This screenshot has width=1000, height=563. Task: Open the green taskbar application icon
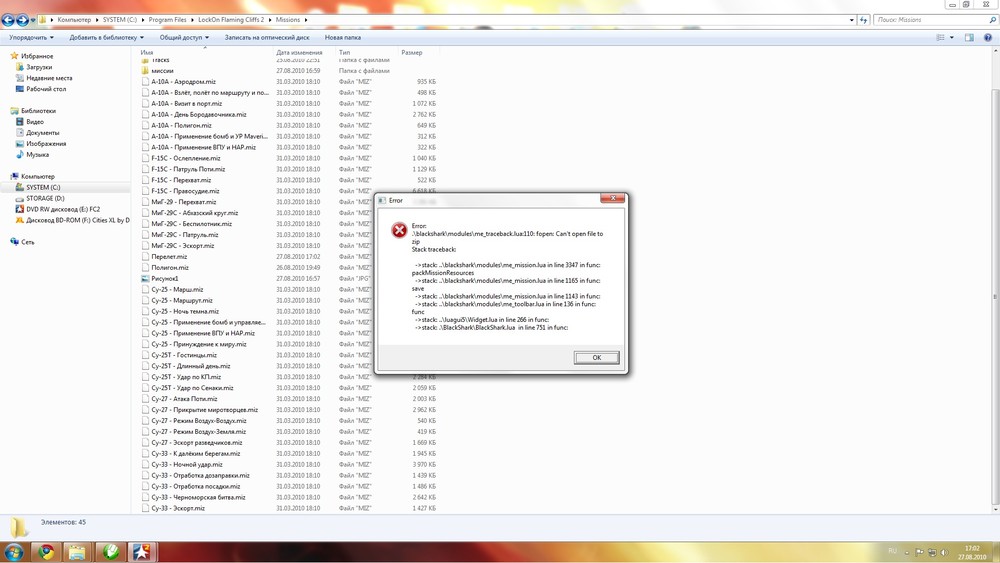pos(110,552)
